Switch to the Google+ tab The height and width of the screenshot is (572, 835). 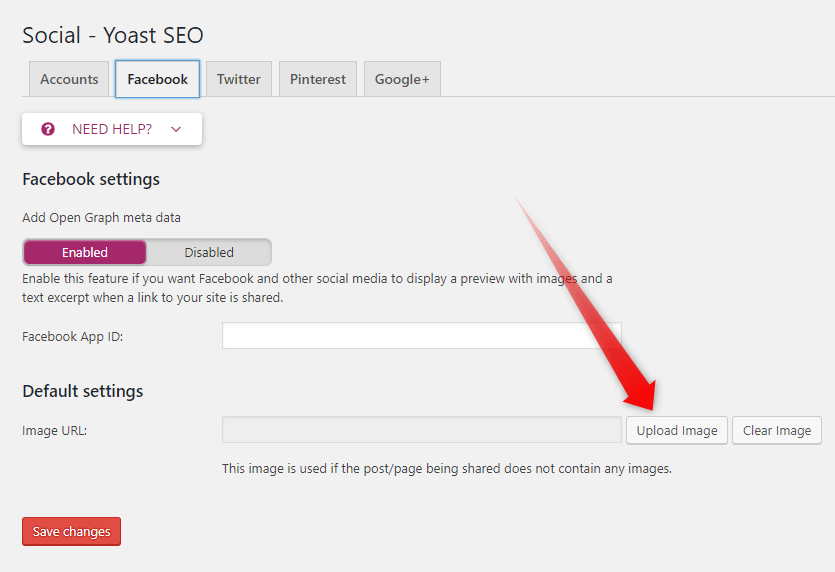pyautogui.click(x=402, y=79)
